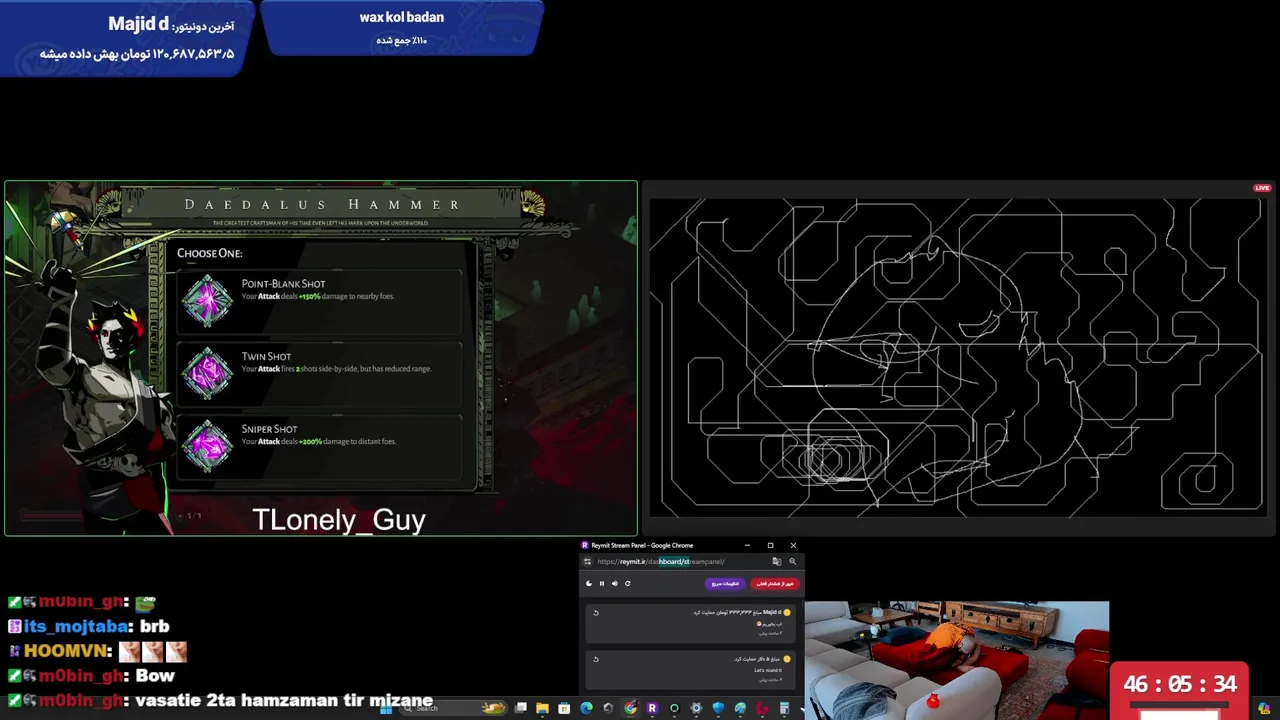Screen dimensions: 1280x720
Task: Open the Calculator icon in the taskbar
Action: (784, 708)
